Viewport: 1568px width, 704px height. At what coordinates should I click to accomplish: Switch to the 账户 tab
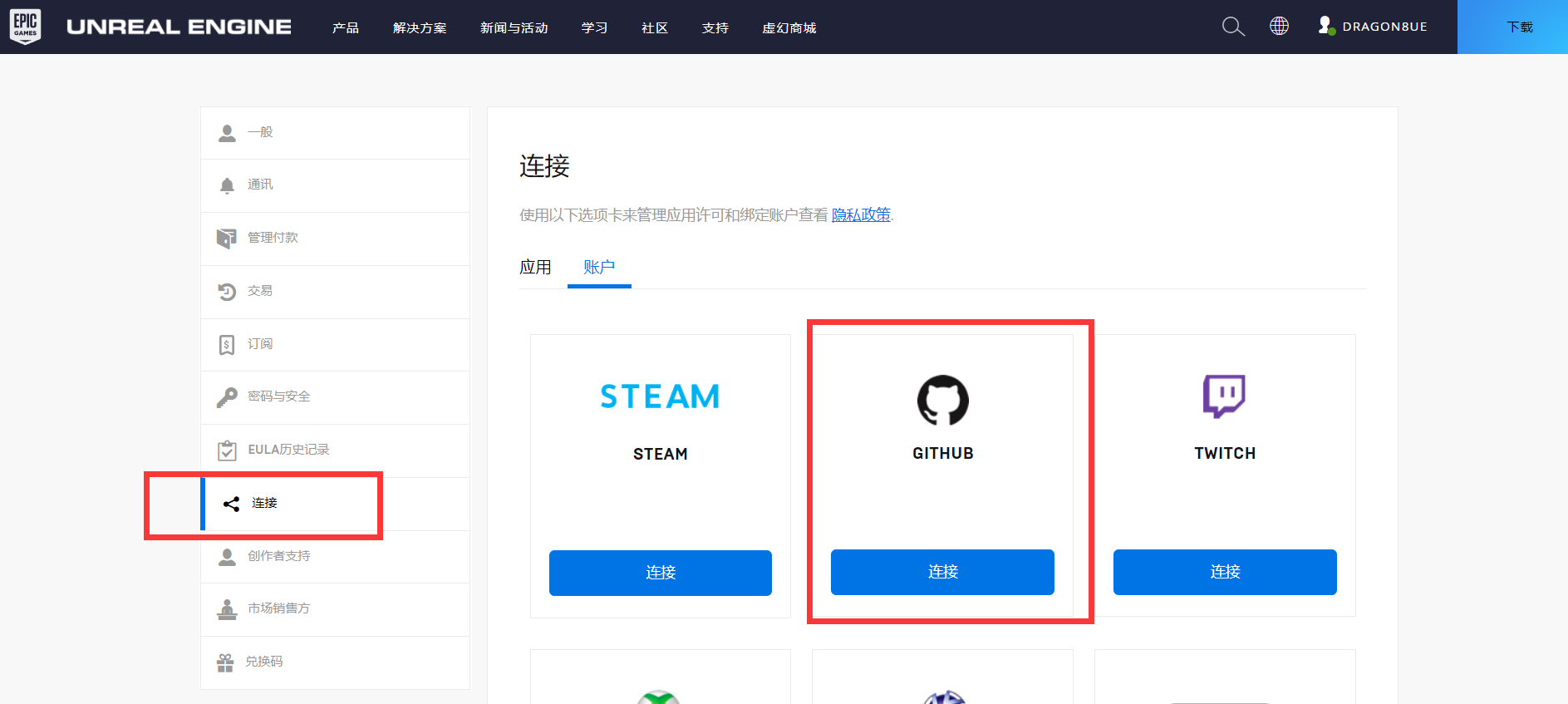coord(599,267)
